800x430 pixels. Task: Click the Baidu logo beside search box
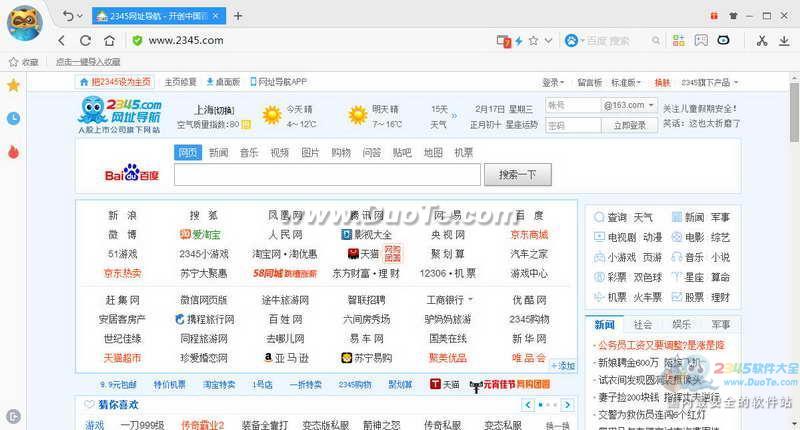[x=132, y=173]
